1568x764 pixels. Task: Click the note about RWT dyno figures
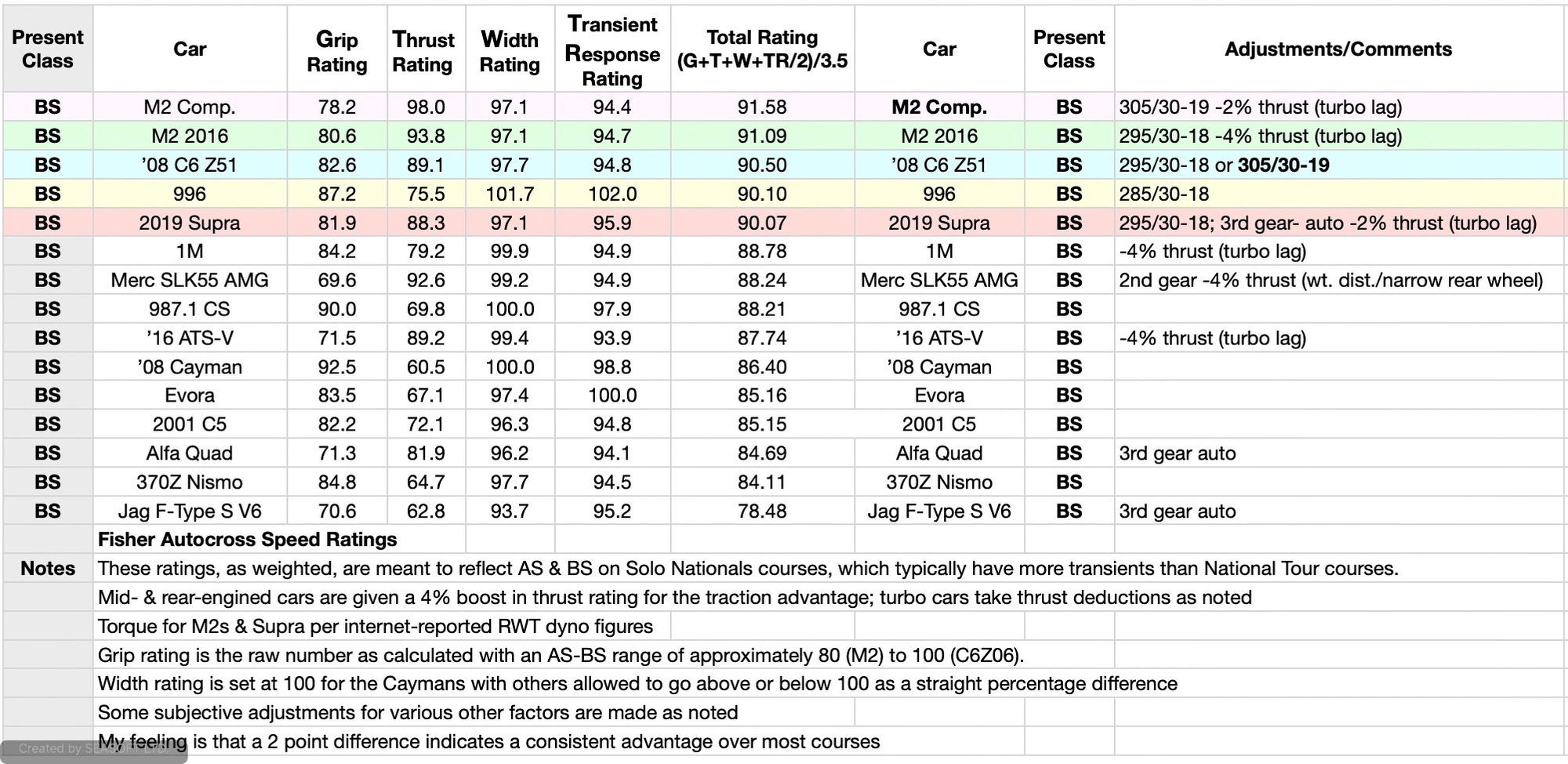click(376, 627)
